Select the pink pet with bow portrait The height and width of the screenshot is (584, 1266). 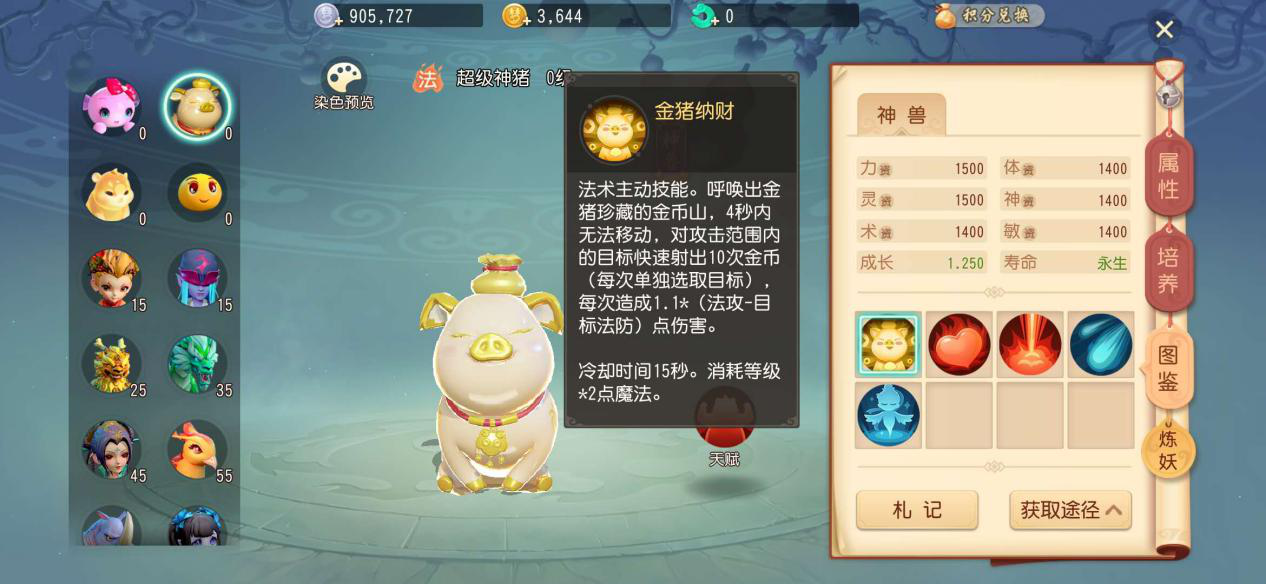pyautogui.click(x=111, y=106)
